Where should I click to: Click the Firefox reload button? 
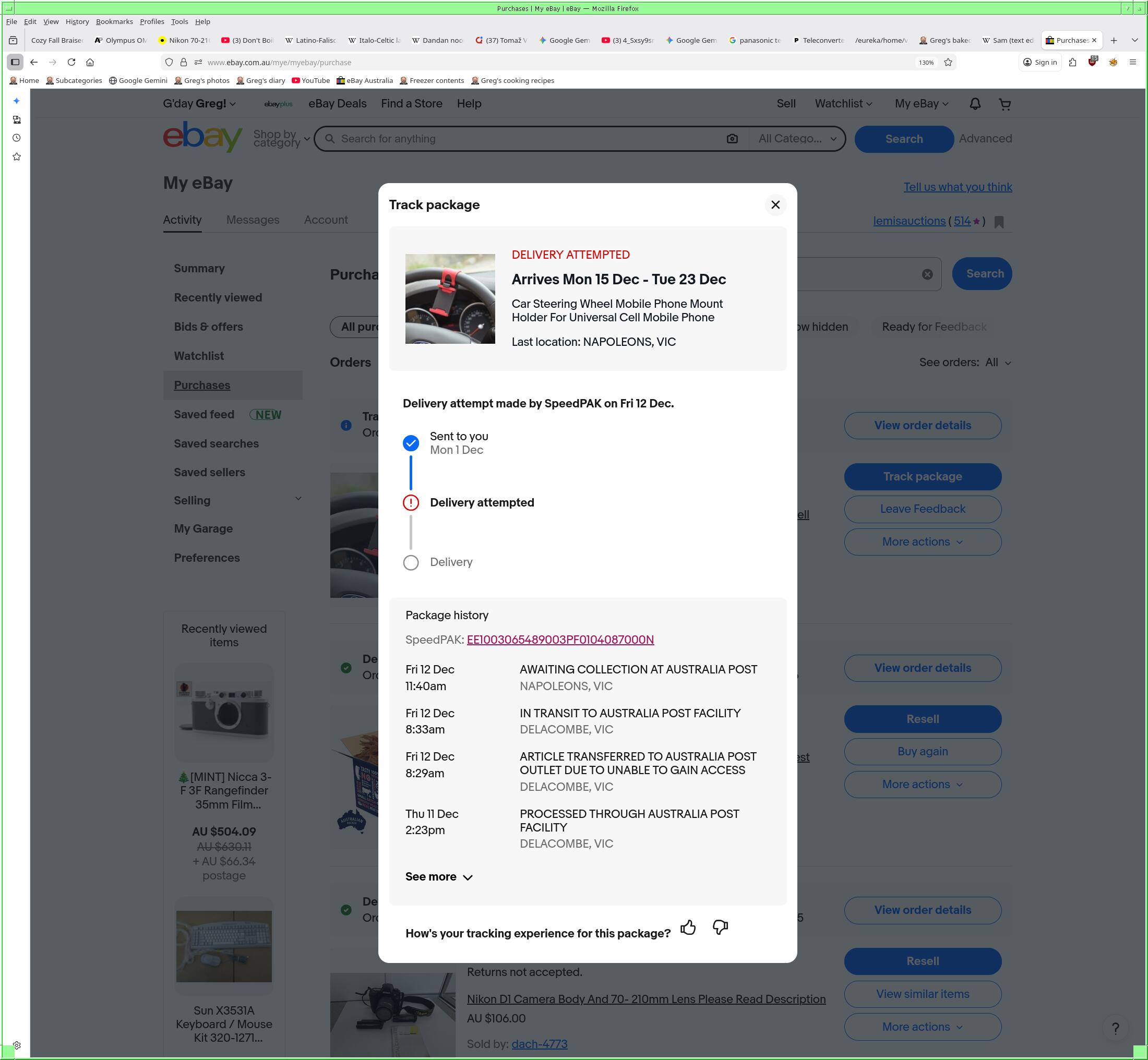71,62
